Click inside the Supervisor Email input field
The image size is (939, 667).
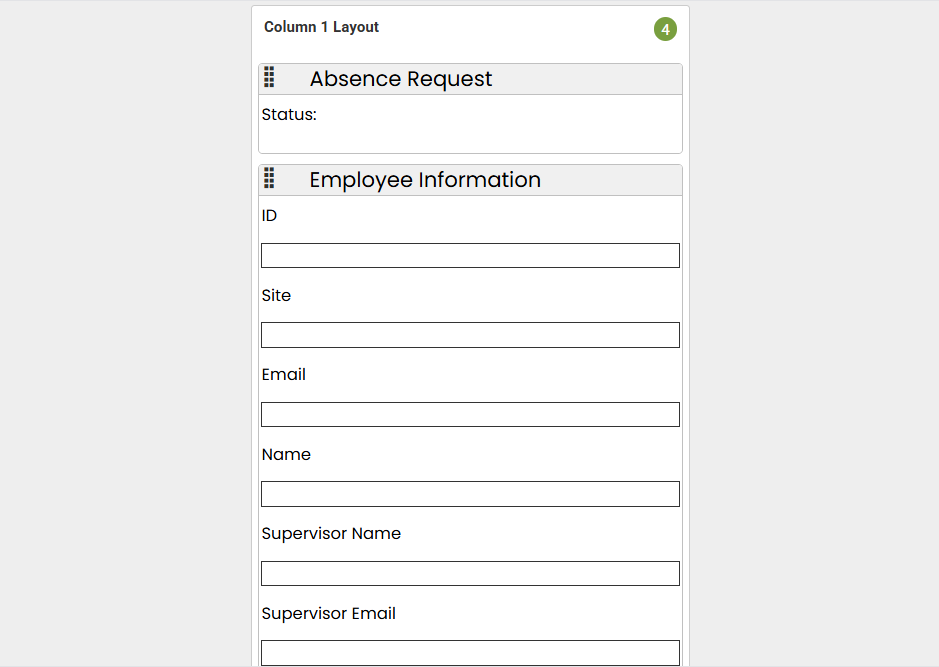pos(469,652)
